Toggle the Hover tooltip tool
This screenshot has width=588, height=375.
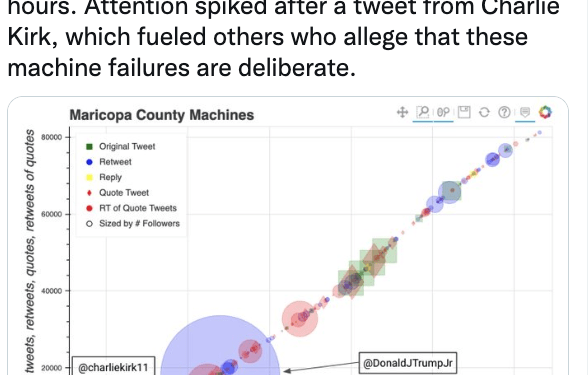coord(525,112)
